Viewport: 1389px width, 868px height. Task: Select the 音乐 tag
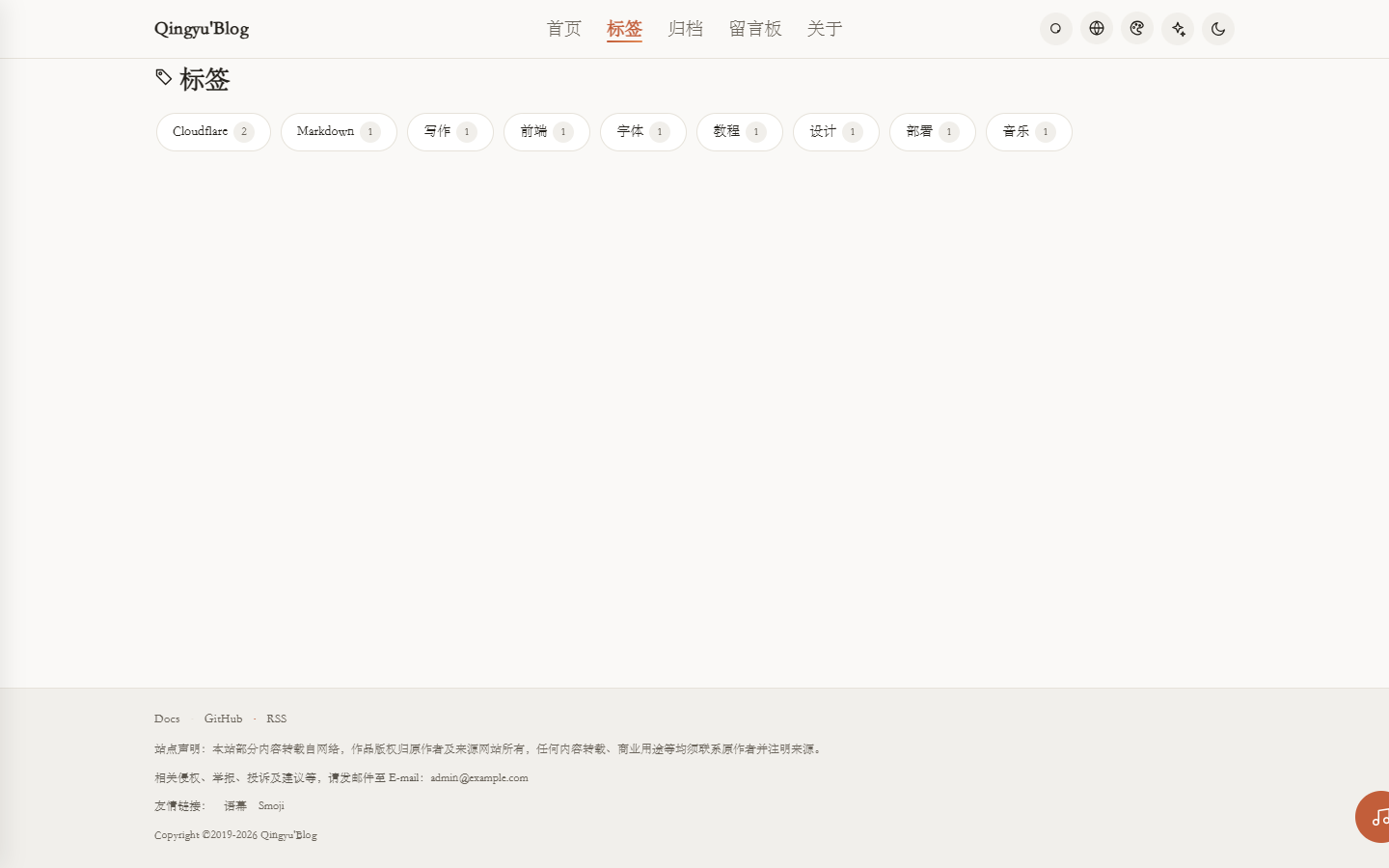[1029, 132]
